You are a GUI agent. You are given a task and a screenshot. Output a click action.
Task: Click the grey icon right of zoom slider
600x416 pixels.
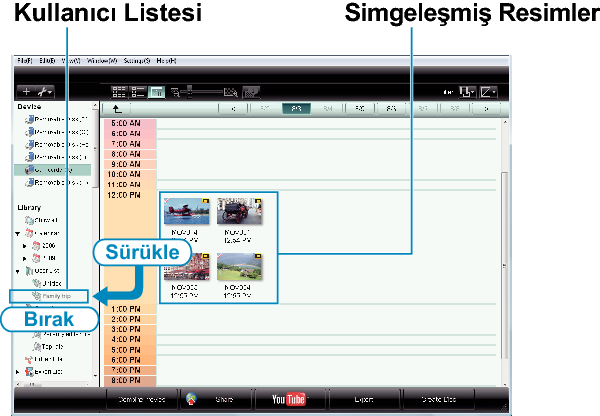(251, 92)
